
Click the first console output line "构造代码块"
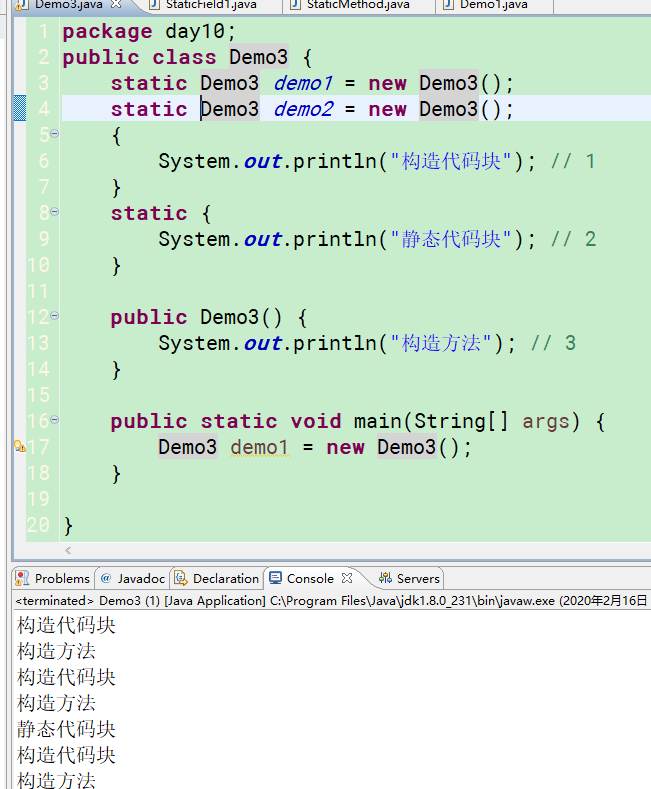click(66, 625)
